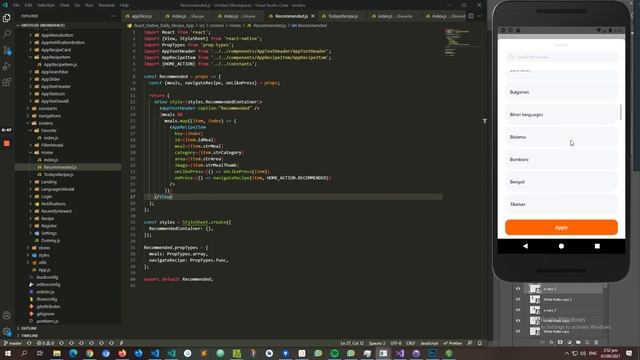This screenshot has width=640, height=360.
Task: Click the split editor icon
Action: pos(471,16)
